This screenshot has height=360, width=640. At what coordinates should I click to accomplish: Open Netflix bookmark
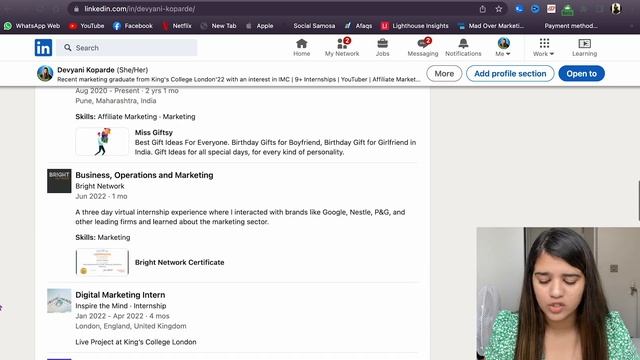pyautogui.click(x=176, y=26)
